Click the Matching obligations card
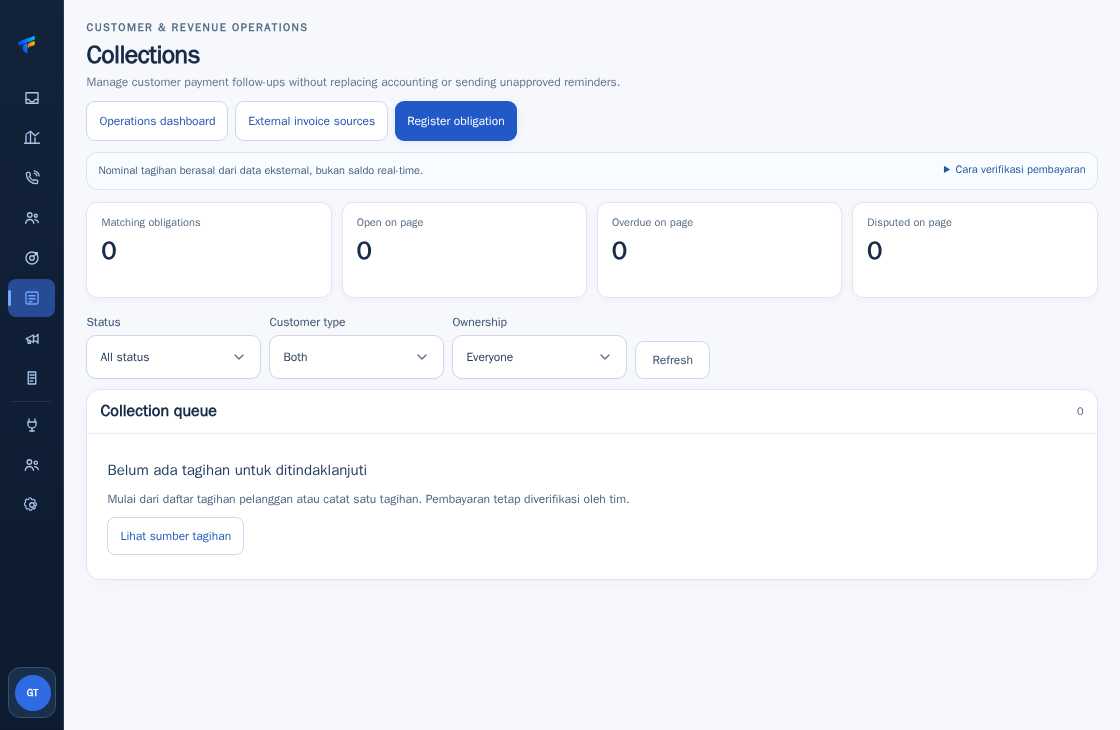Screen dimensions: 1120x730 coord(209,250)
